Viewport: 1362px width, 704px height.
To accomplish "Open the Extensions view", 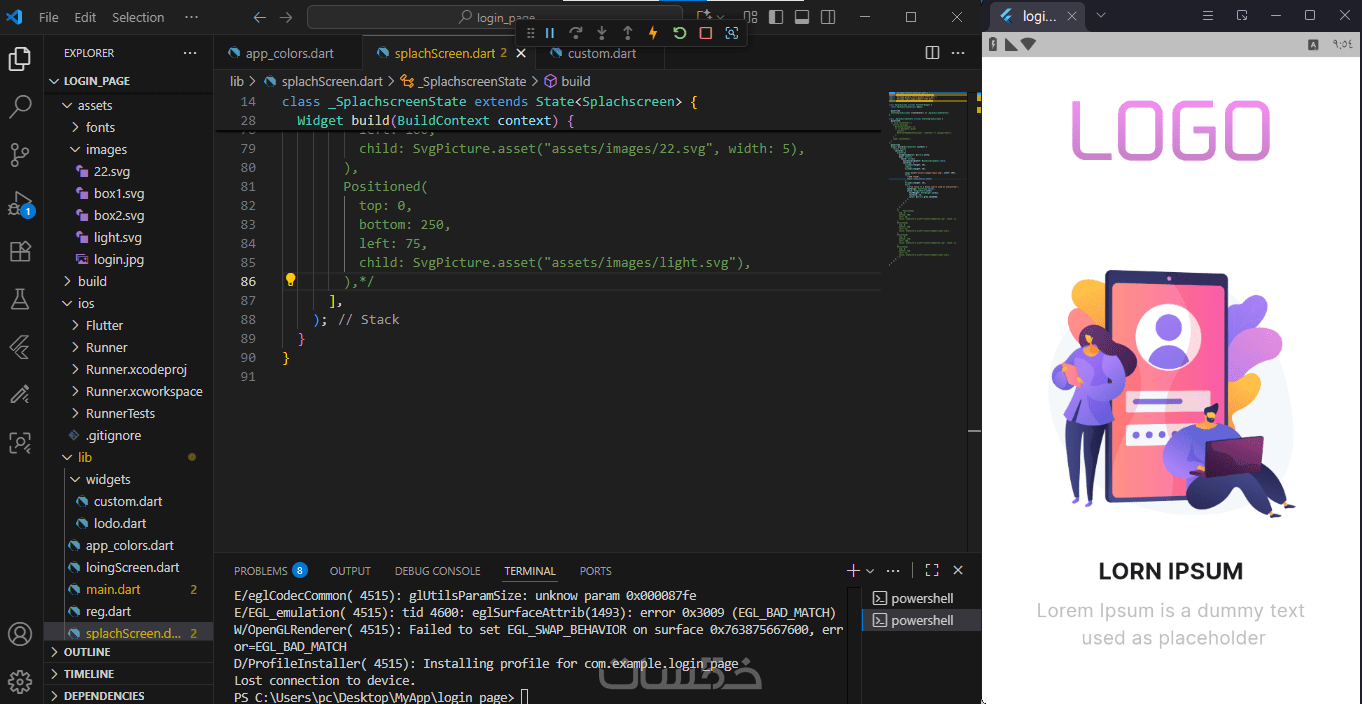I will tap(20, 251).
